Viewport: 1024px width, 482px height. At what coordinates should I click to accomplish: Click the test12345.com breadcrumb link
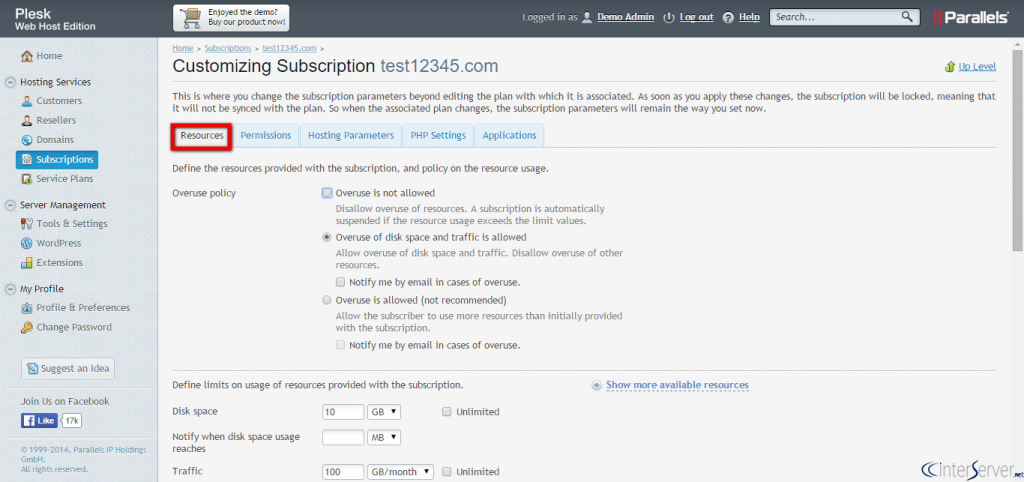(290, 48)
